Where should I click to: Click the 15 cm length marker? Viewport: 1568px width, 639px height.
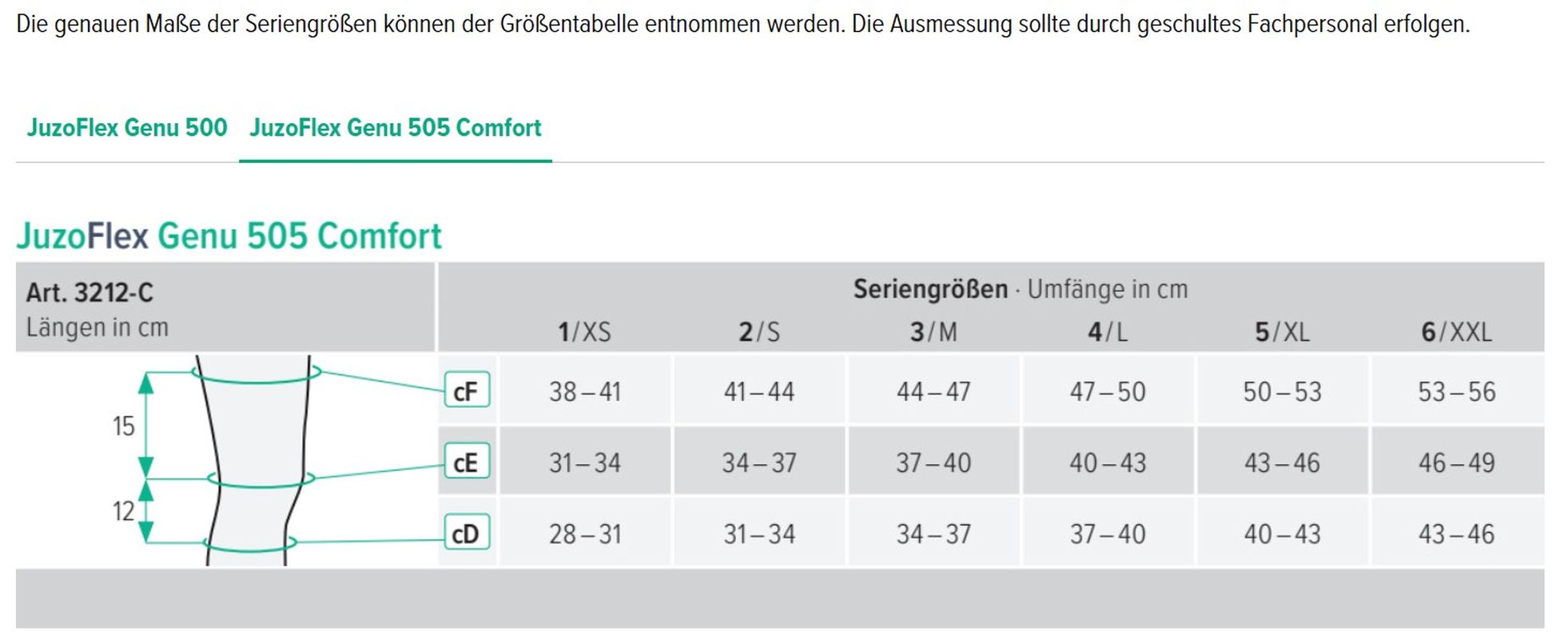point(124,426)
